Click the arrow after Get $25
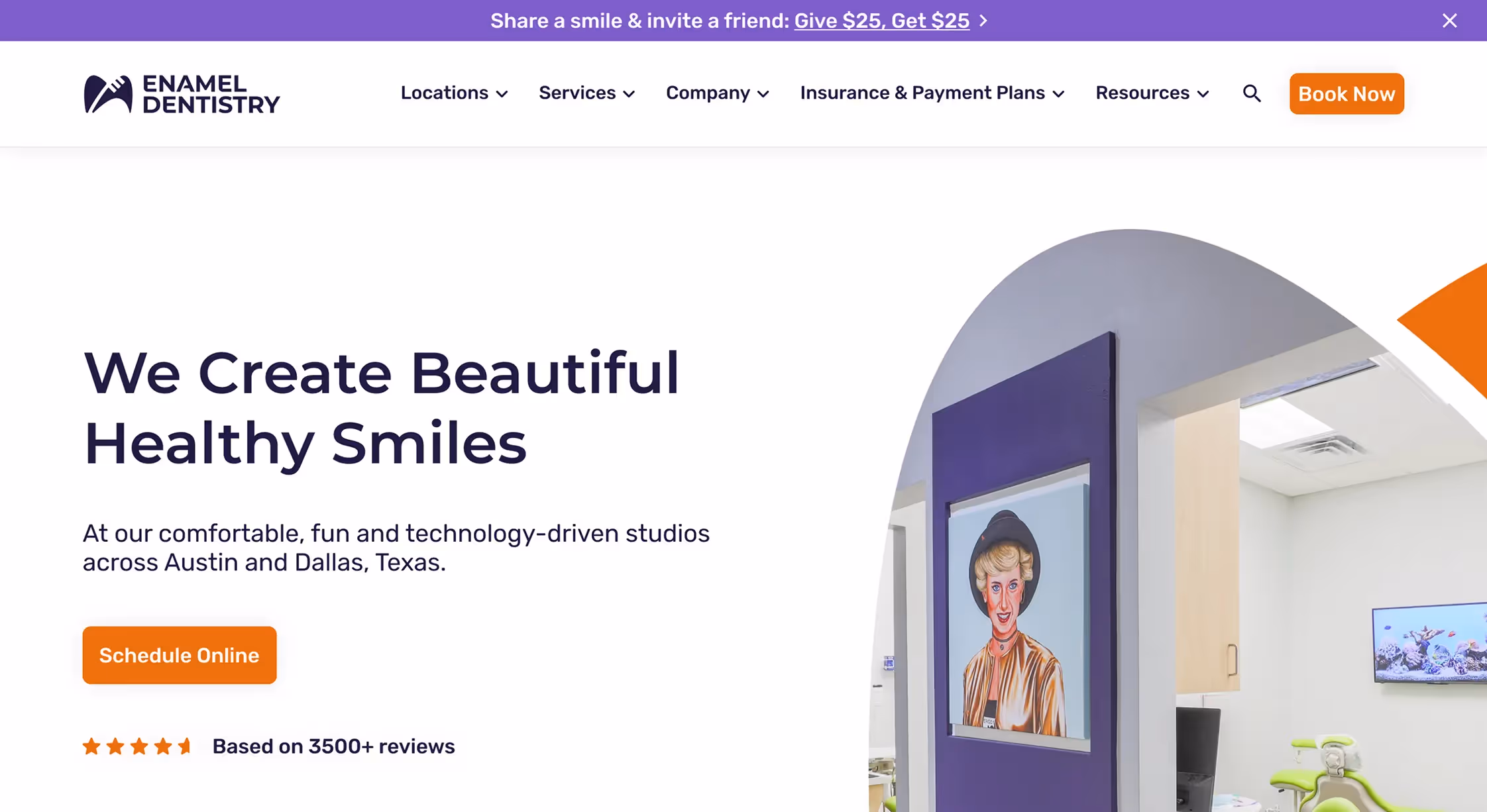This screenshot has width=1487, height=812. click(983, 21)
